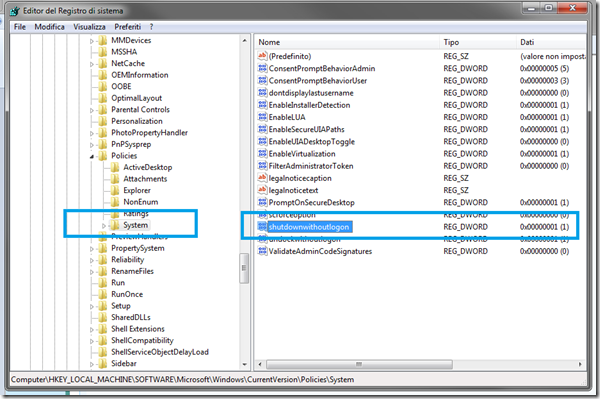Expand the NetCache tree node
The image size is (600, 399).
point(92,64)
